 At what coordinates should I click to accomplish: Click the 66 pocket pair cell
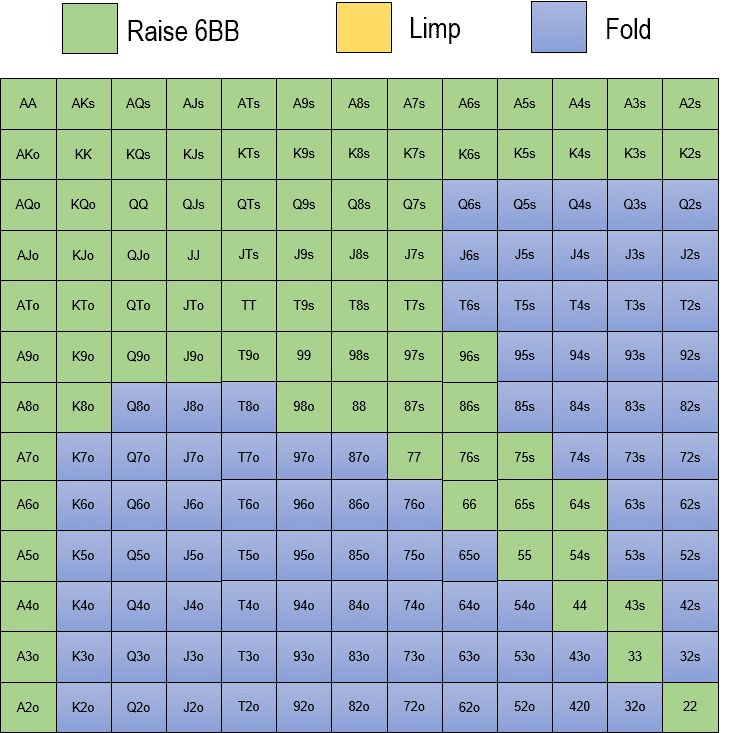point(470,505)
